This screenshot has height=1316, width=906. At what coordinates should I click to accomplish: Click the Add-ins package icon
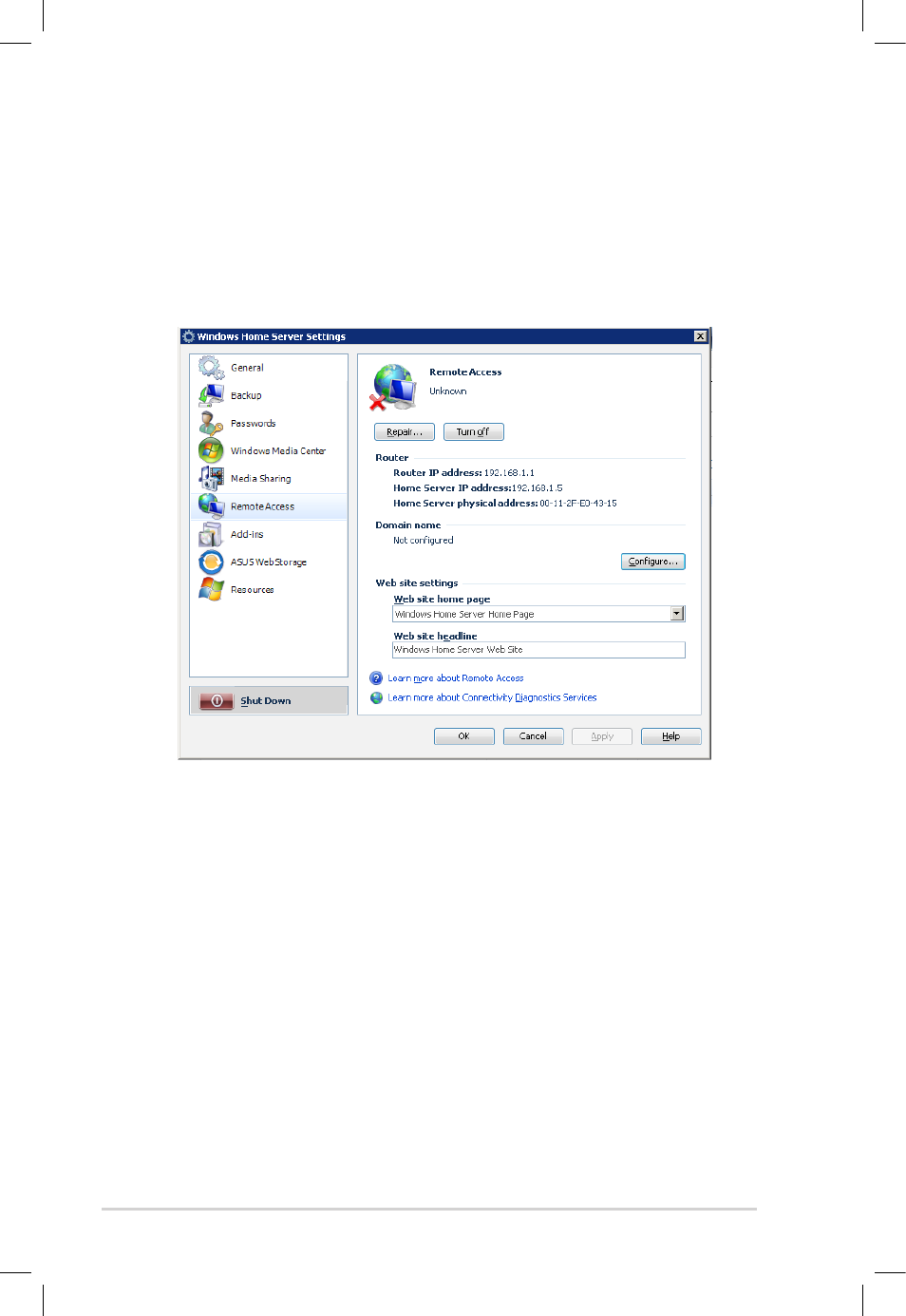(x=211, y=534)
